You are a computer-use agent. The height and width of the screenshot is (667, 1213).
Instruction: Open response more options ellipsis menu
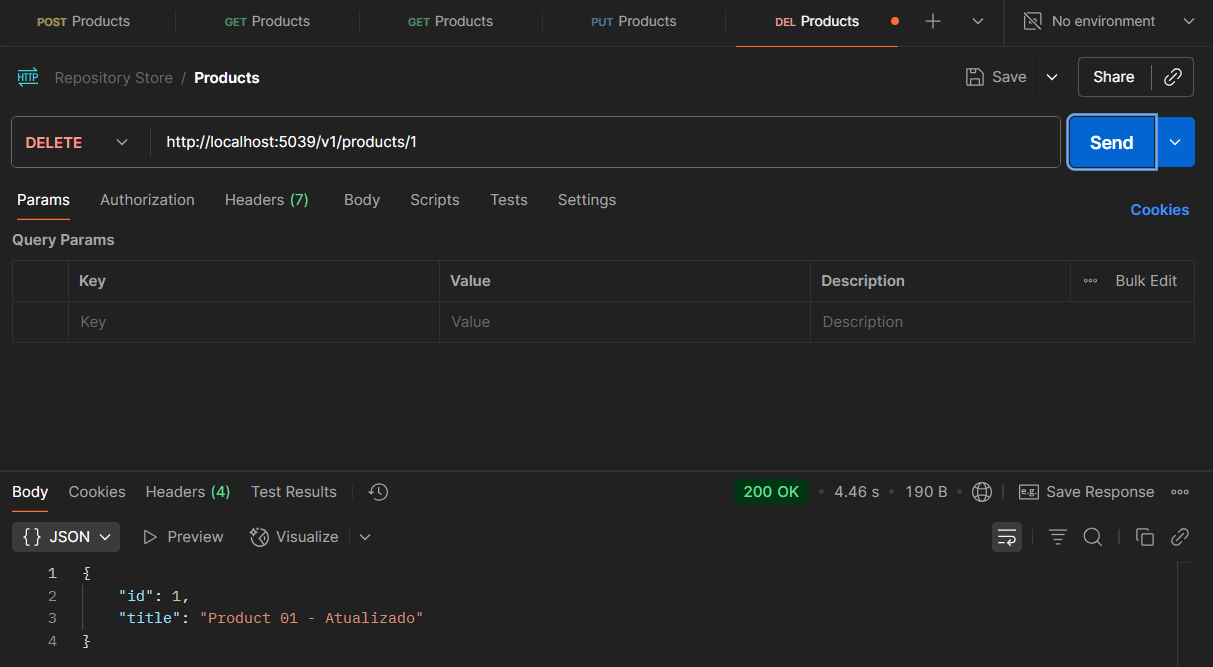coord(1180,492)
